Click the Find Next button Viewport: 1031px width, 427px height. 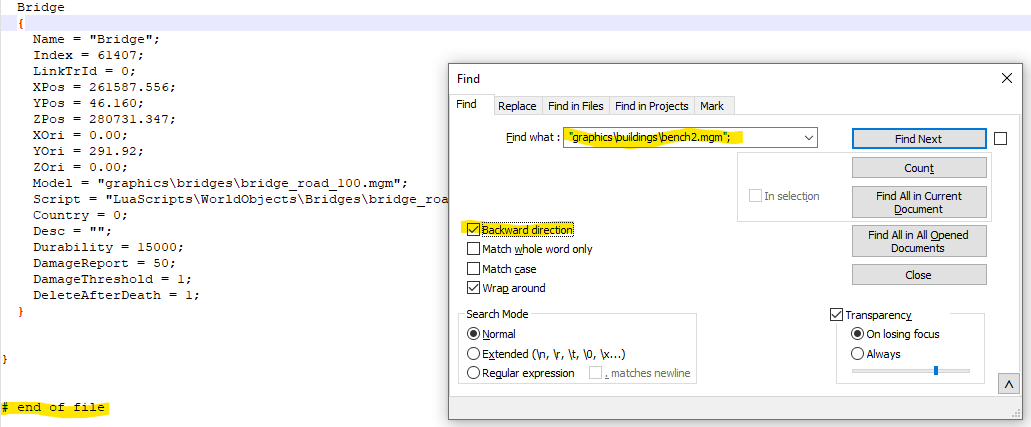pyautogui.click(x=919, y=139)
